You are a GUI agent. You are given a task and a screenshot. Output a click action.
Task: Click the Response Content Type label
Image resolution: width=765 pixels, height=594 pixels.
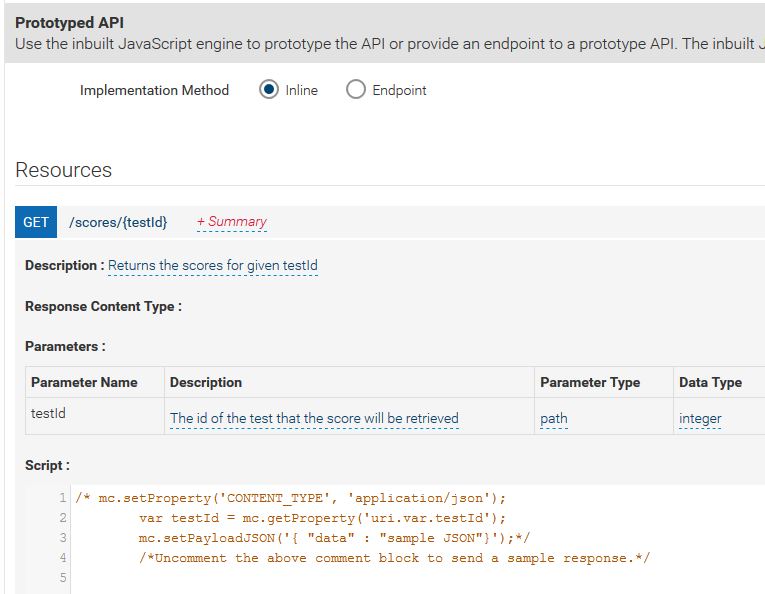pos(103,306)
